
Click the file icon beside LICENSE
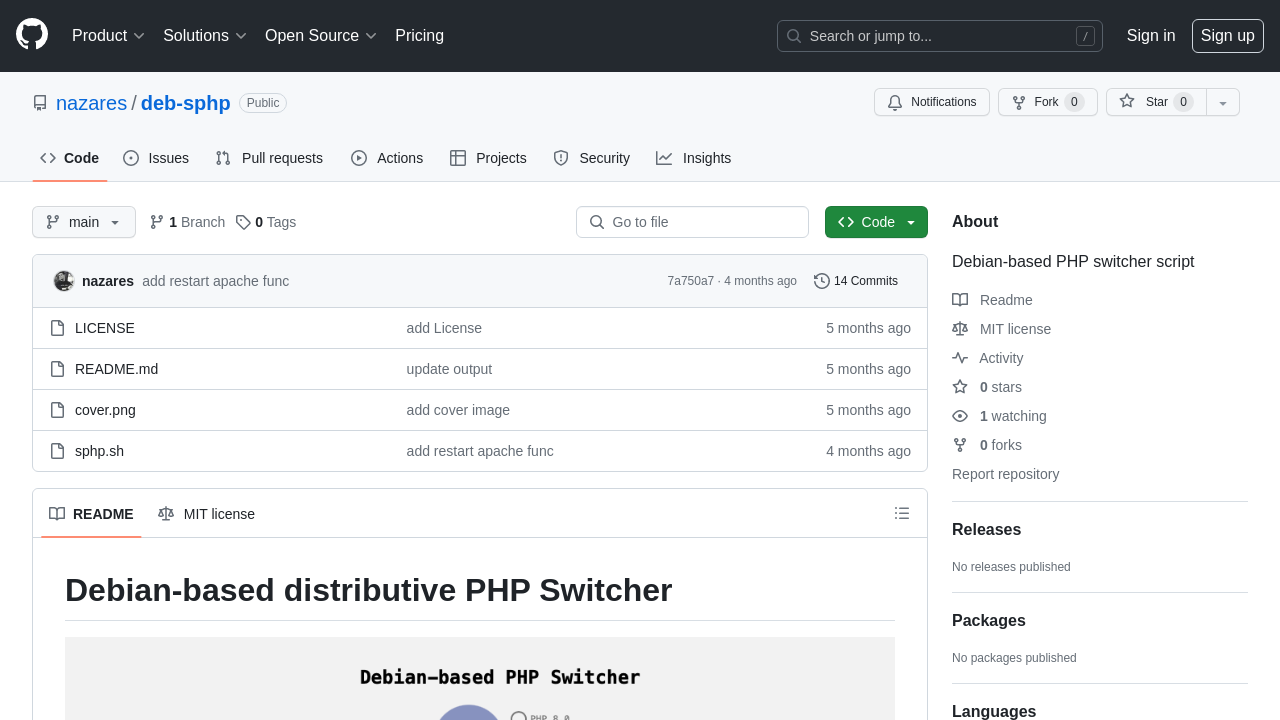pyautogui.click(x=57, y=328)
